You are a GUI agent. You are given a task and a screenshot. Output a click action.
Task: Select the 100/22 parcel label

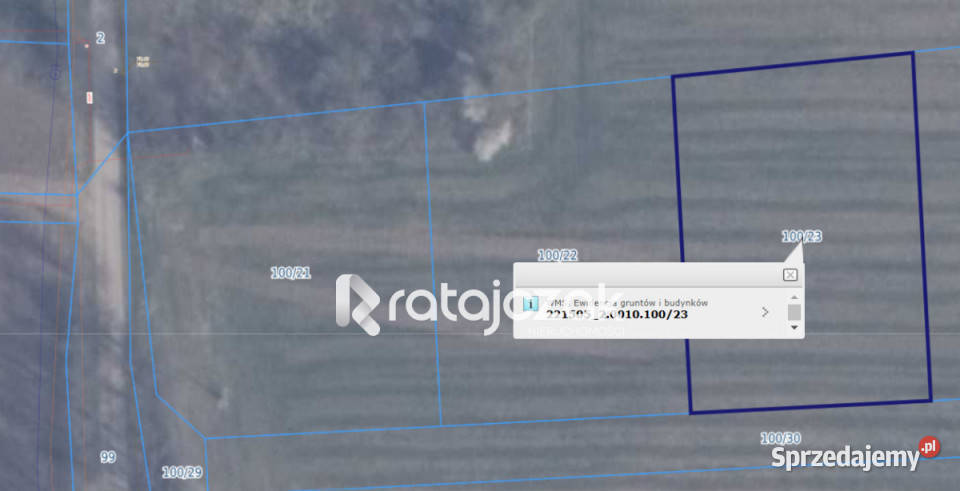point(557,255)
